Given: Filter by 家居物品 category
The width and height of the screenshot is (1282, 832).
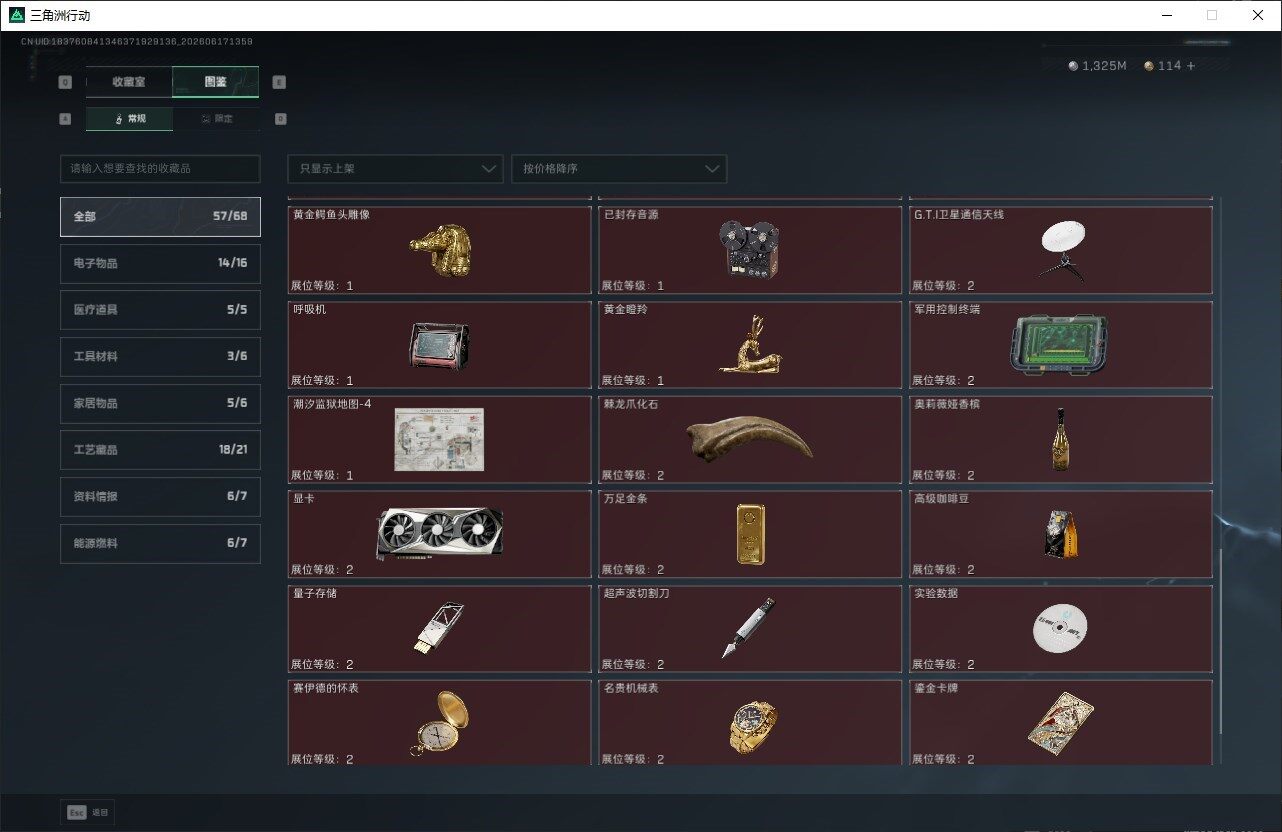Looking at the screenshot, I should pos(160,403).
